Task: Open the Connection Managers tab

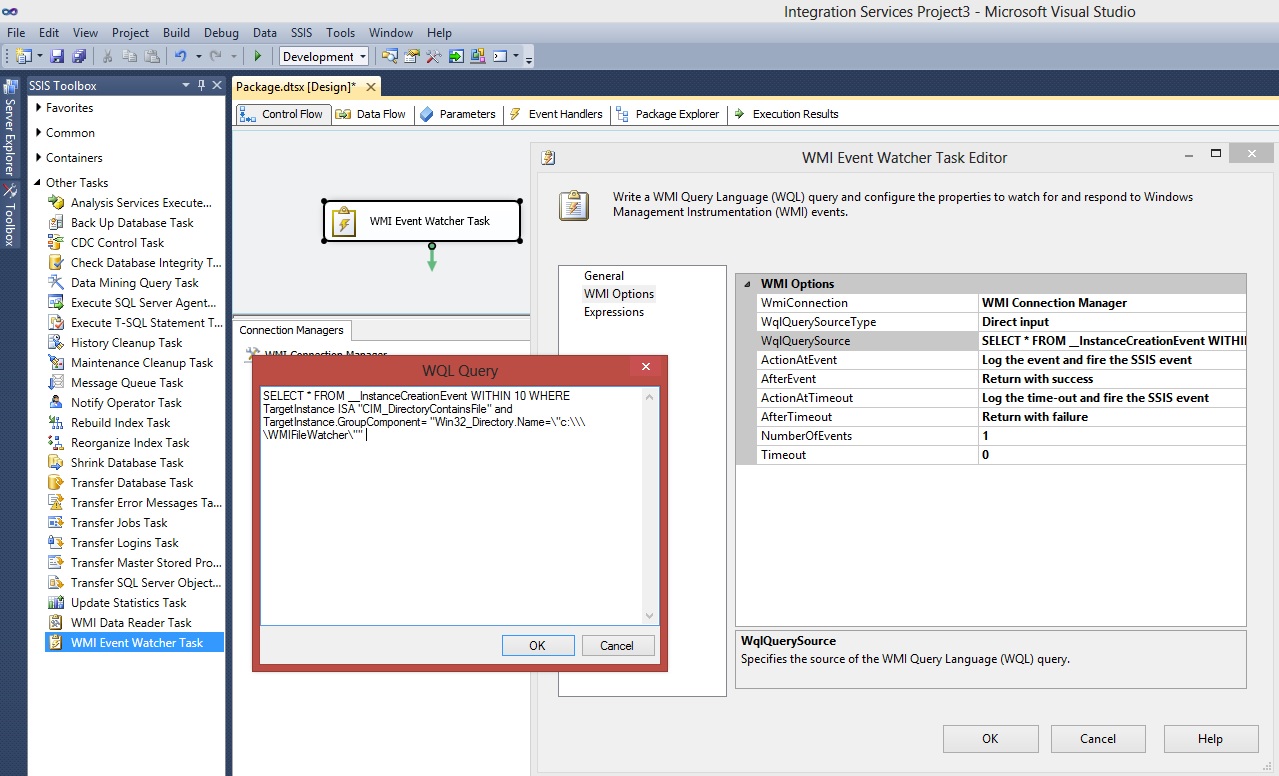Action: point(291,330)
